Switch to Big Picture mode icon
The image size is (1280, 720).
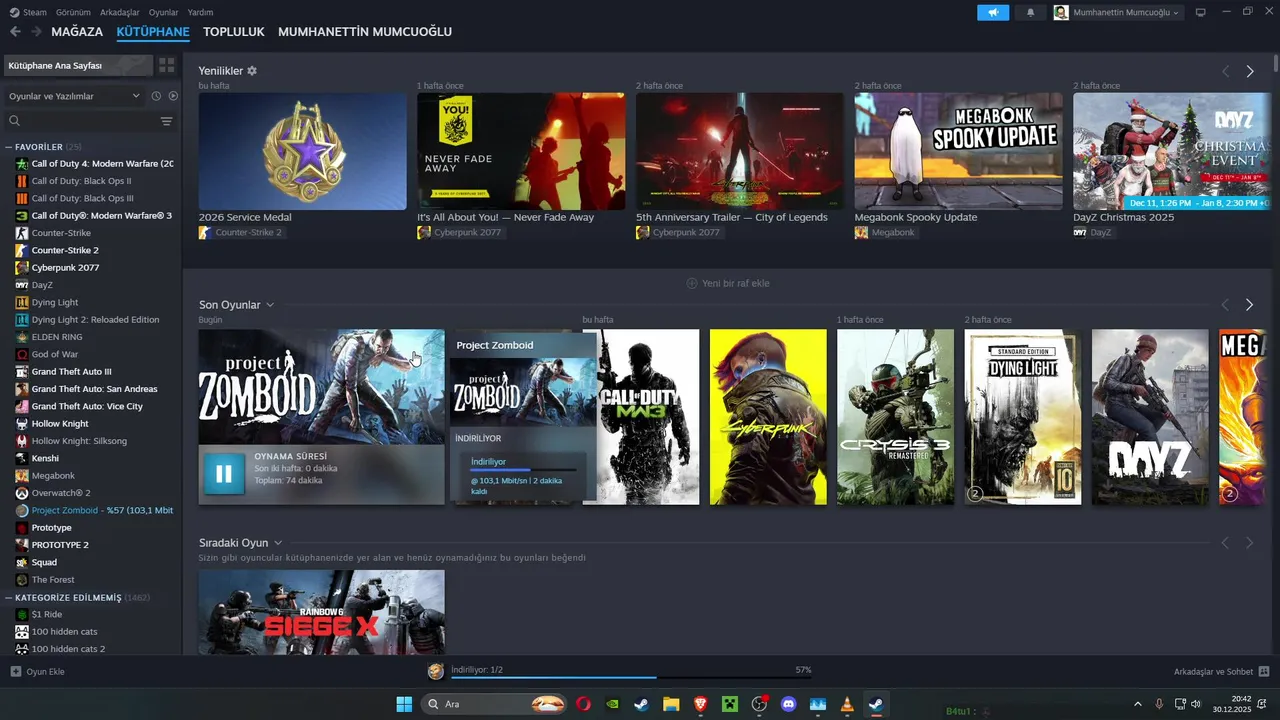1201,13
